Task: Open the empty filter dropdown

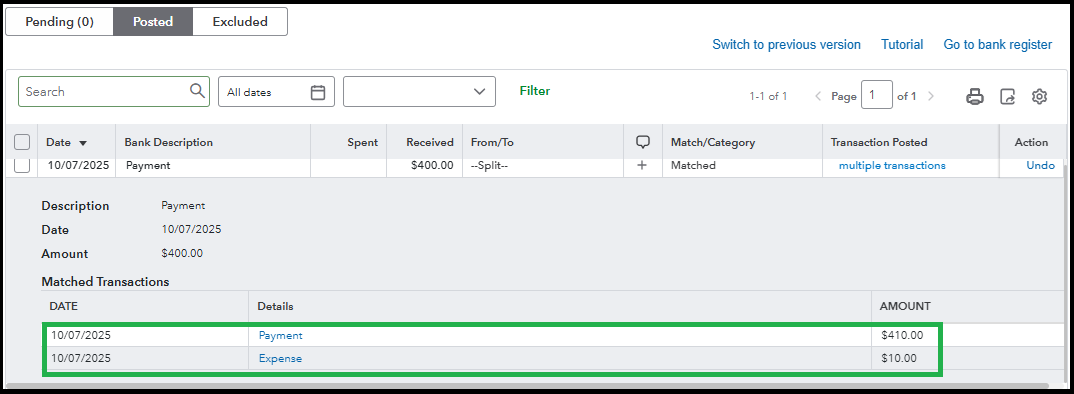Action: pyautogui.click(x=419, y=92)
